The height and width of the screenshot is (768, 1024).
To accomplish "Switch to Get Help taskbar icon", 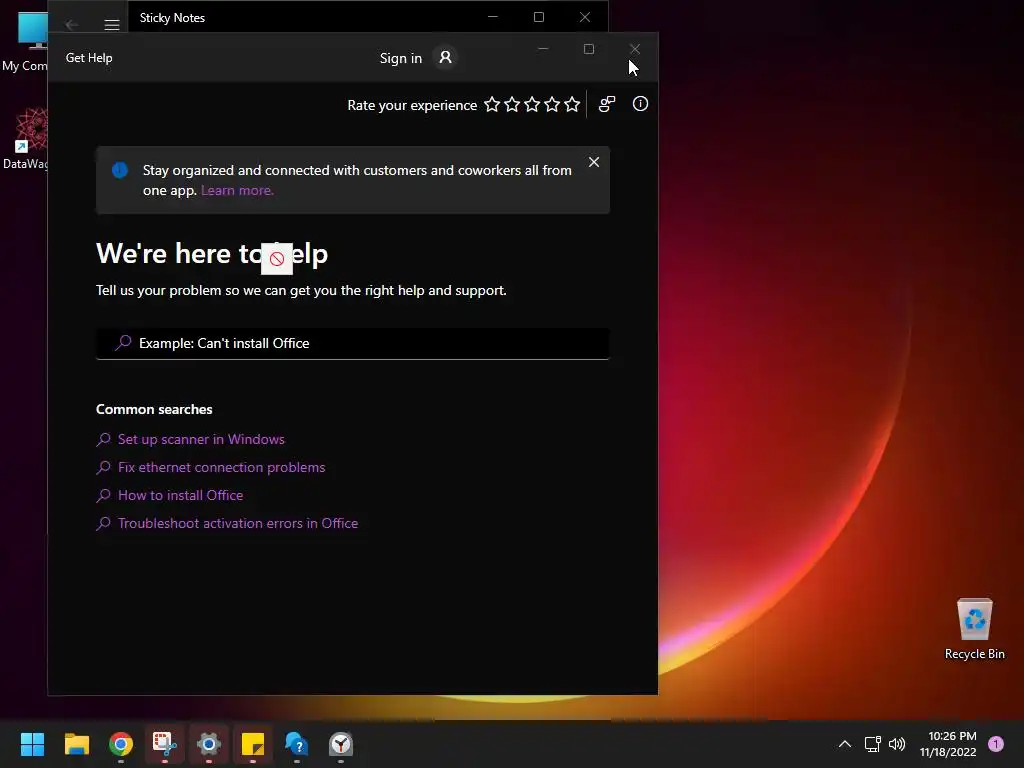I will [296, 744].
